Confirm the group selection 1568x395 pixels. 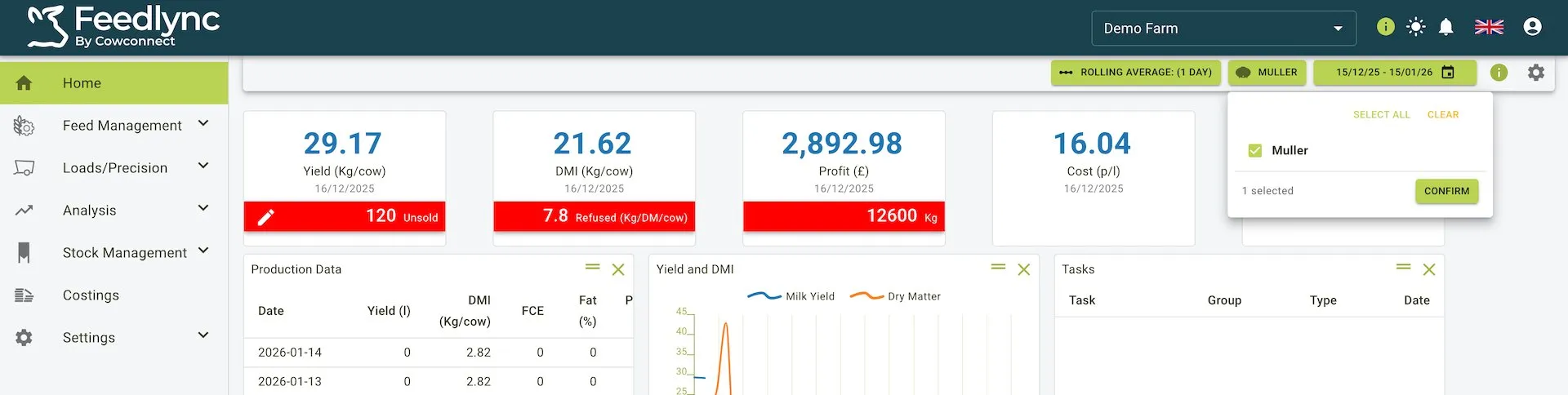(1446, 191)
